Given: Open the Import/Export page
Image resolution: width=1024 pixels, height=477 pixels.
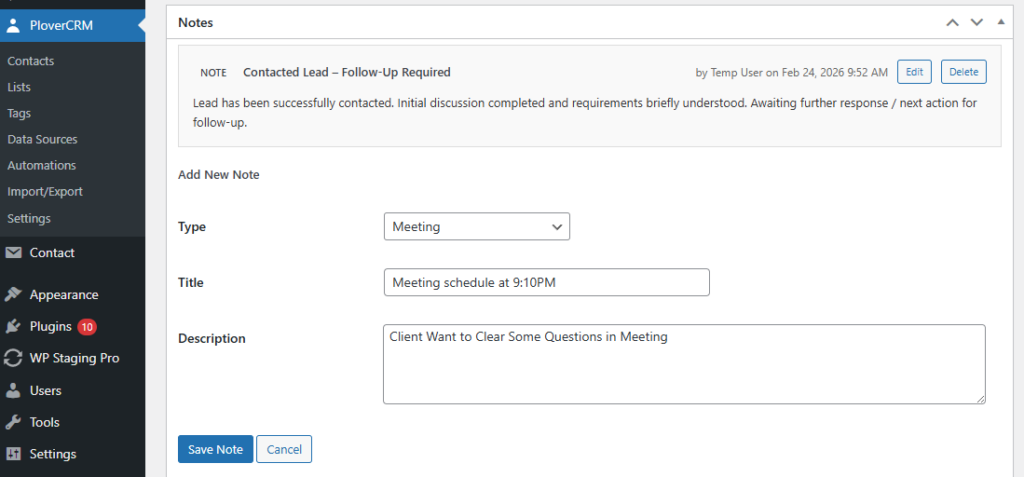Looking at the screenshot, I should tap(45, 191).
